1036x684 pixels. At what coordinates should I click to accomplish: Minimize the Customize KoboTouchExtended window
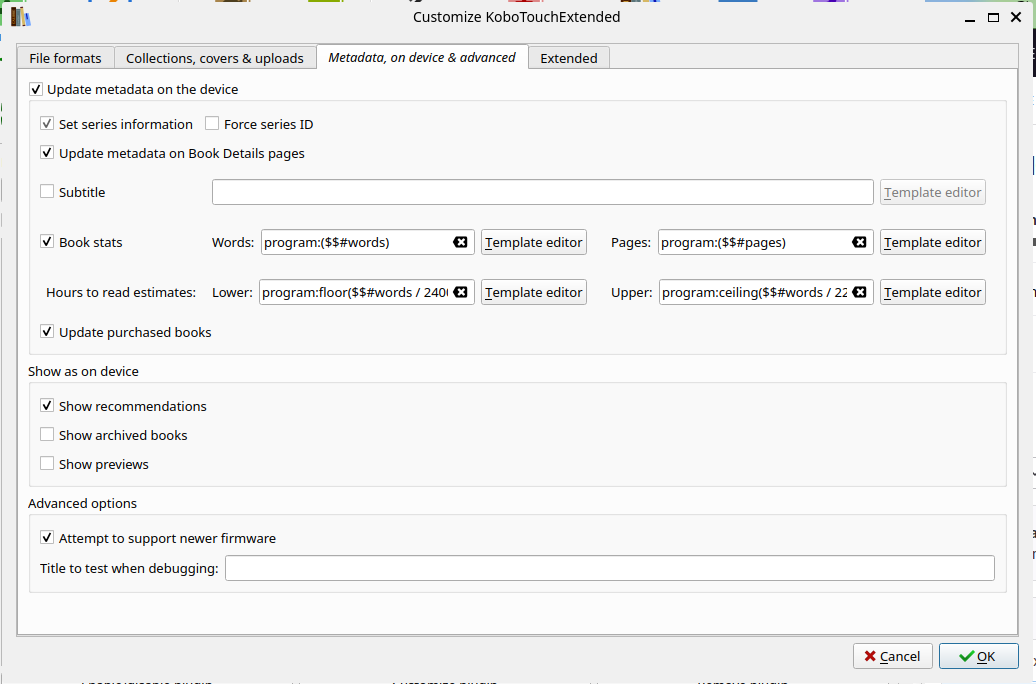point(970,18)
